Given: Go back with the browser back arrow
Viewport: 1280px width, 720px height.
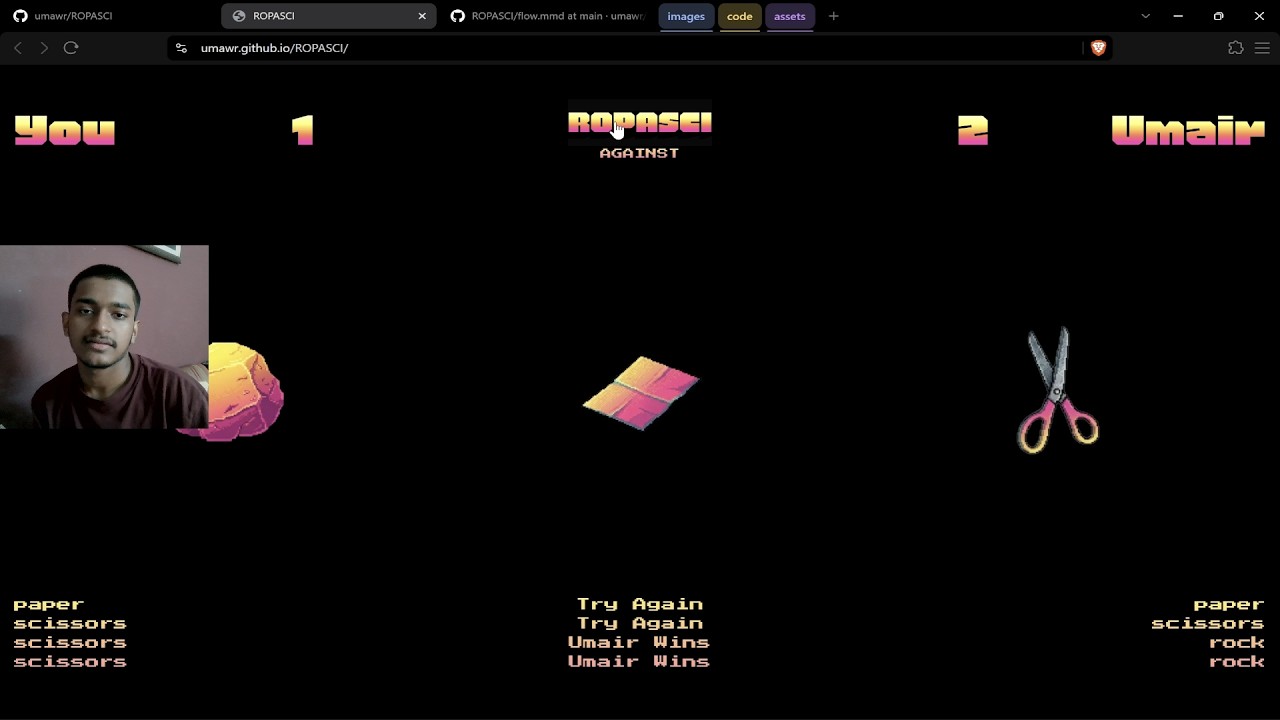Looking at the screenshot, I should (x=18, y=48).
